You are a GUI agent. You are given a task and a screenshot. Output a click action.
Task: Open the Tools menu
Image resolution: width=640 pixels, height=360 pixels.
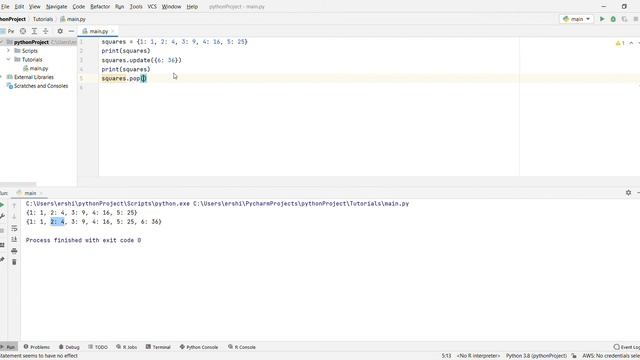(136, 7)
